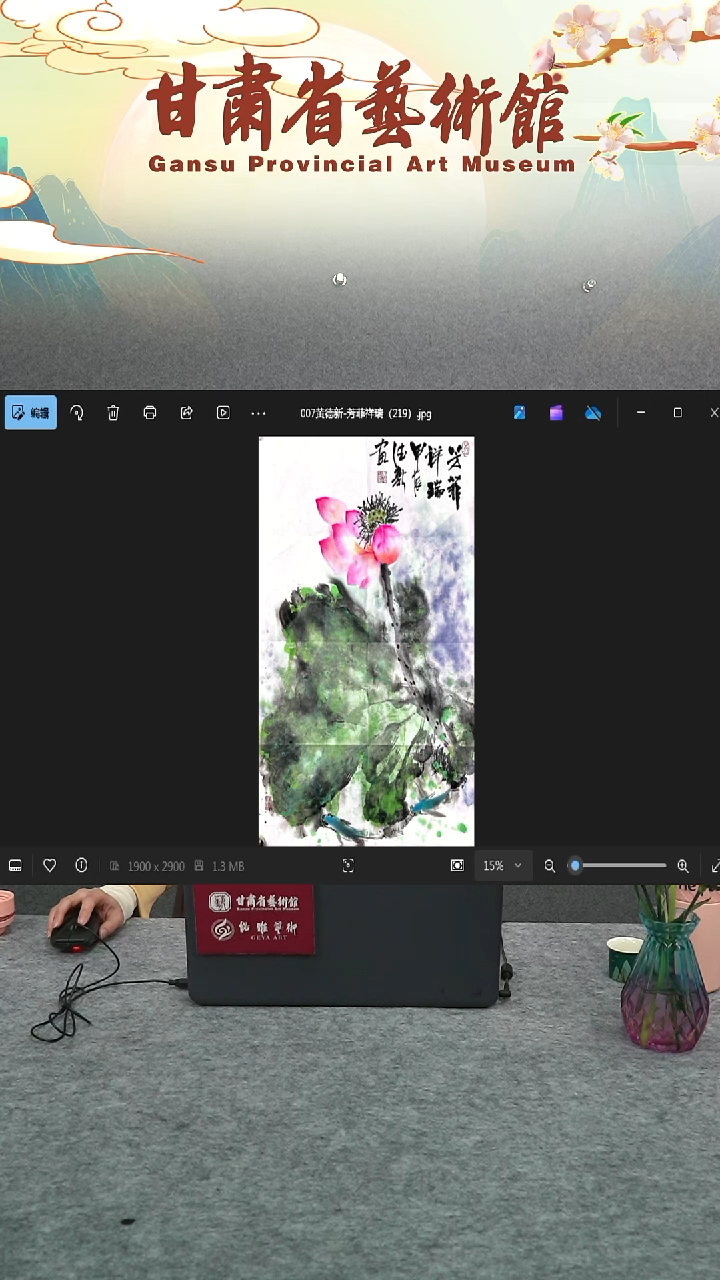Open the purple Clipchamp icon
Viewport: 720px width, 1280px height.
[556, 413]
